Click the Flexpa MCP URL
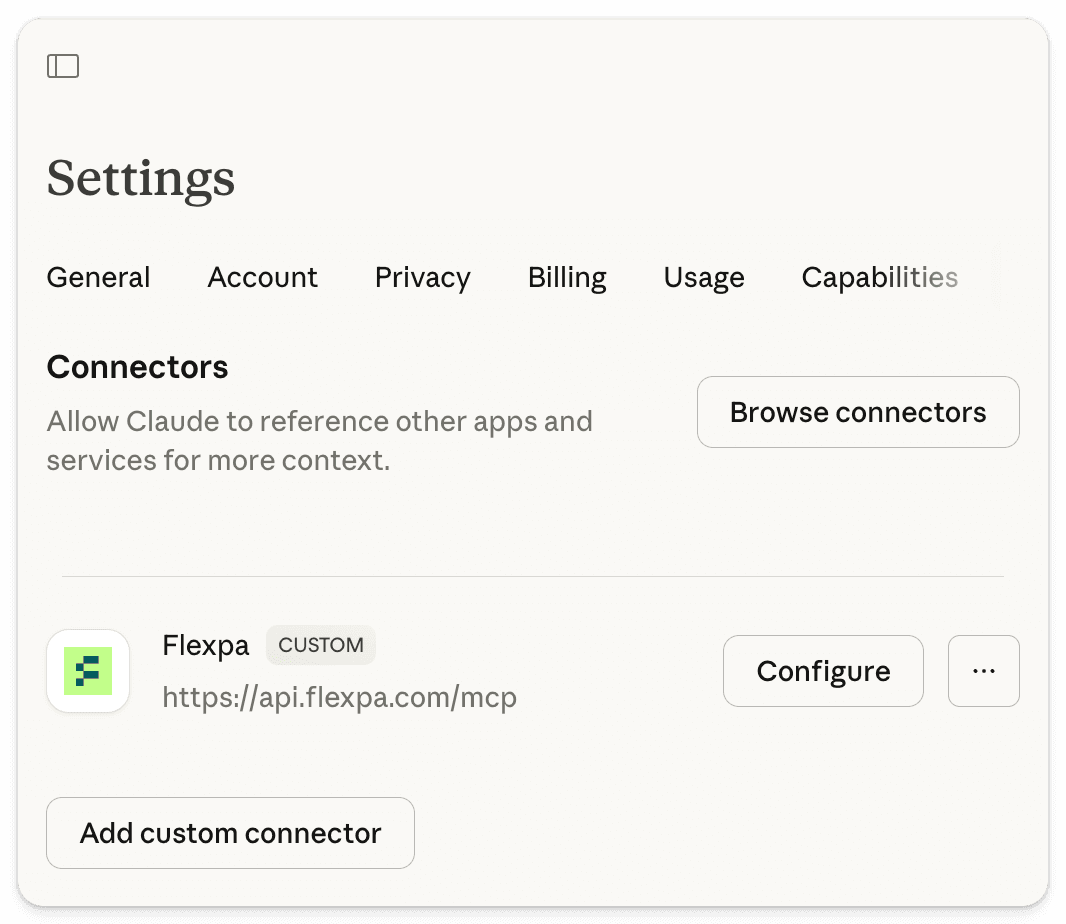This screenshot has width=1066, height=924. coord(340,697)
